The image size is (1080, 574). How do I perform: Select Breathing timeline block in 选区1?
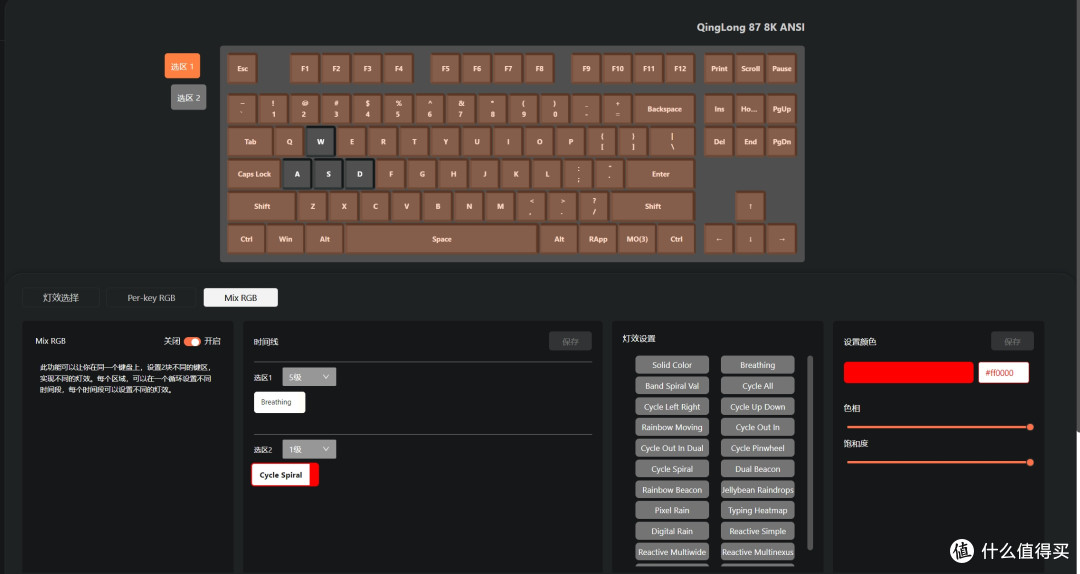click(279, 402)
